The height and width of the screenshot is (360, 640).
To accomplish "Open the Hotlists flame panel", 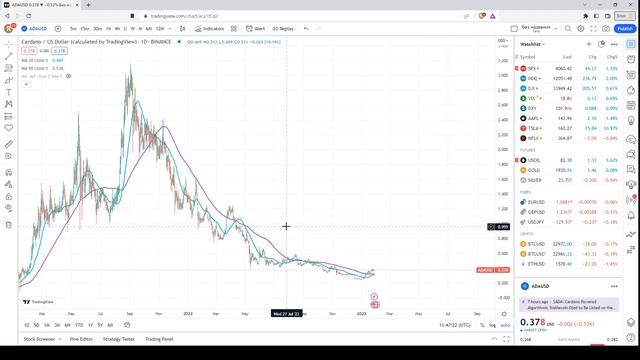I will pos(631,90).
